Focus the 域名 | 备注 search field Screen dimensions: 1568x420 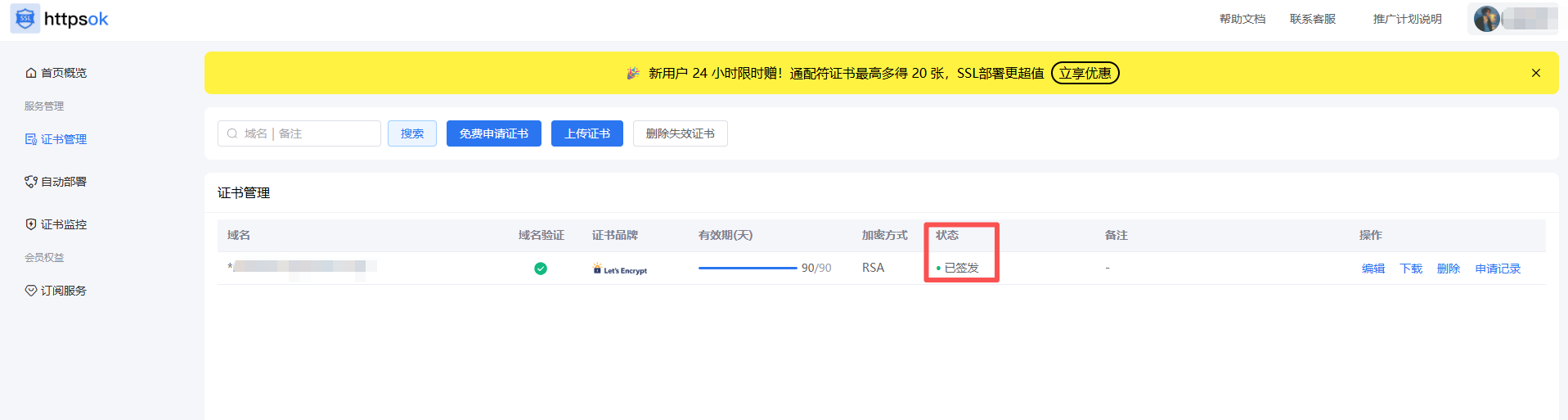[307, 133]
